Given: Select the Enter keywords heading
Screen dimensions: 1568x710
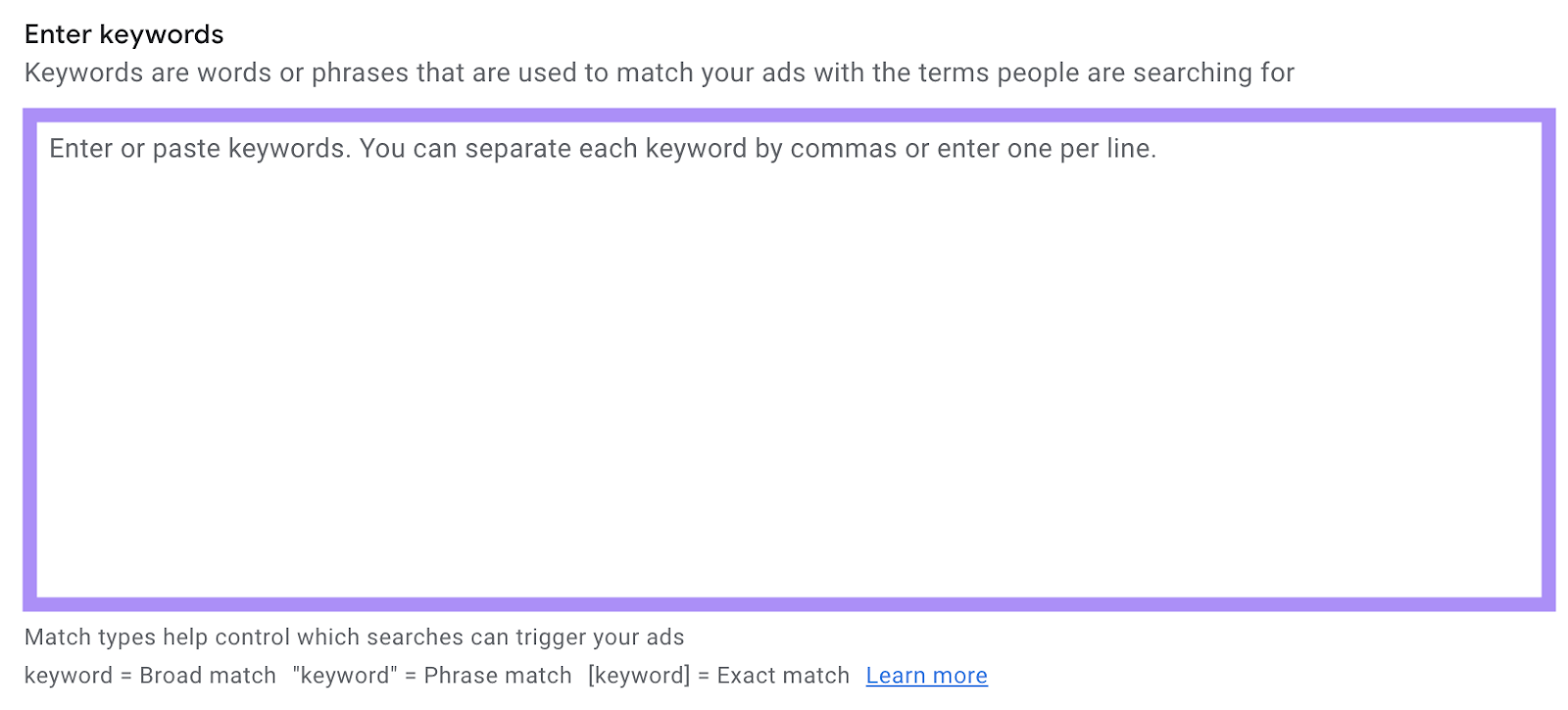Looking at the screenshot, I should pyautogui.click(x=124, y=34).
